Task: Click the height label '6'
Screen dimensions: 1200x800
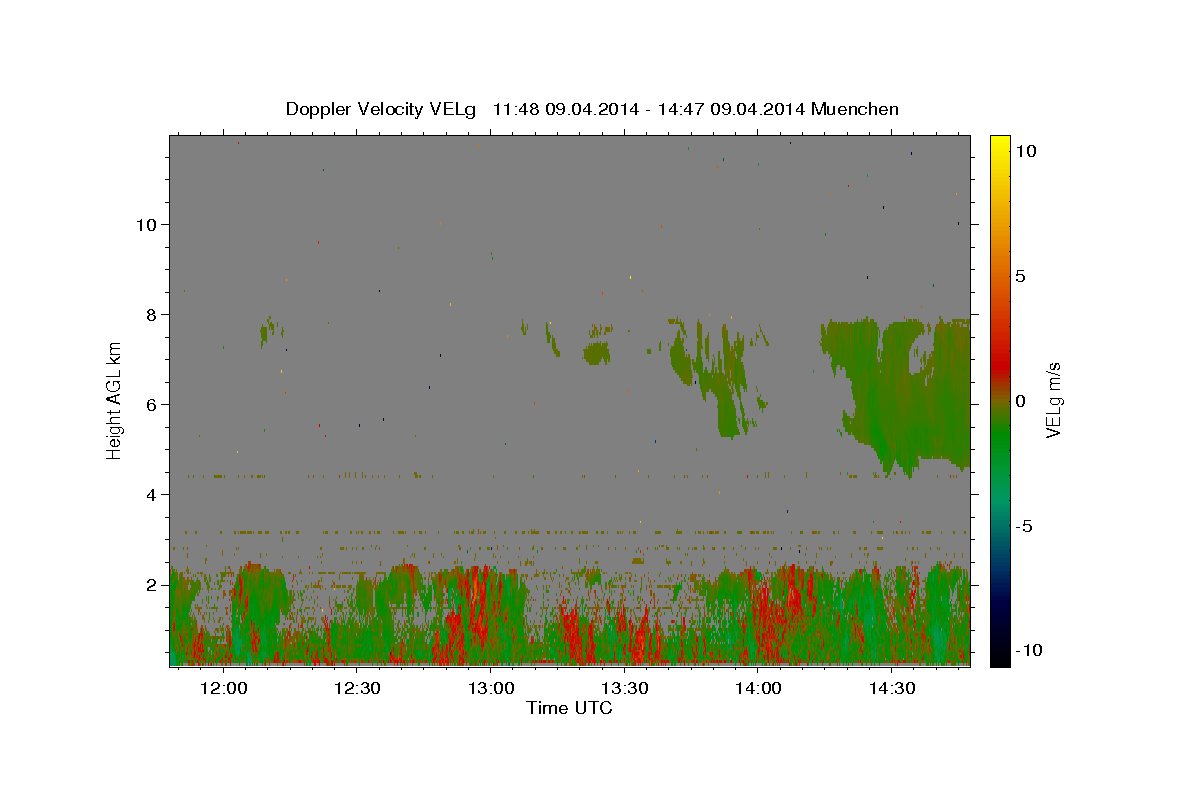Action: coord(151,404)
